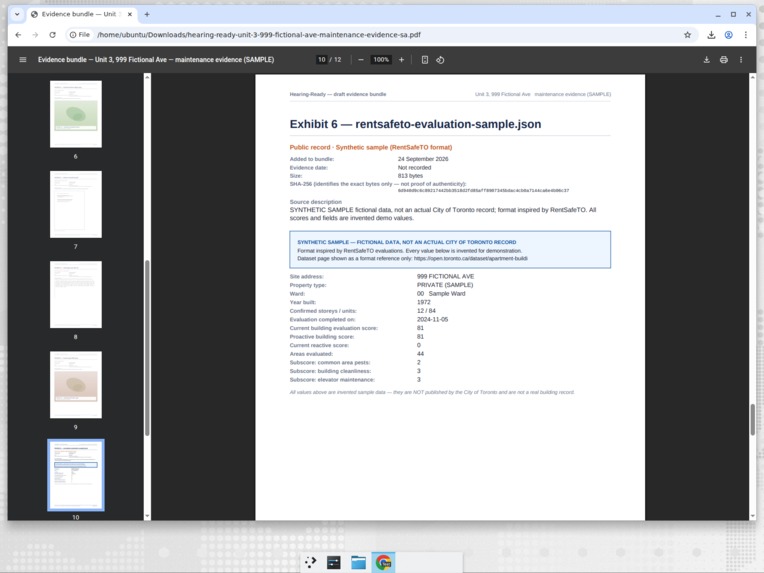The width and height of the screenshot is (764, 573).
Task: Bookmark this page with star icon
Action: [x=688, y=35]
